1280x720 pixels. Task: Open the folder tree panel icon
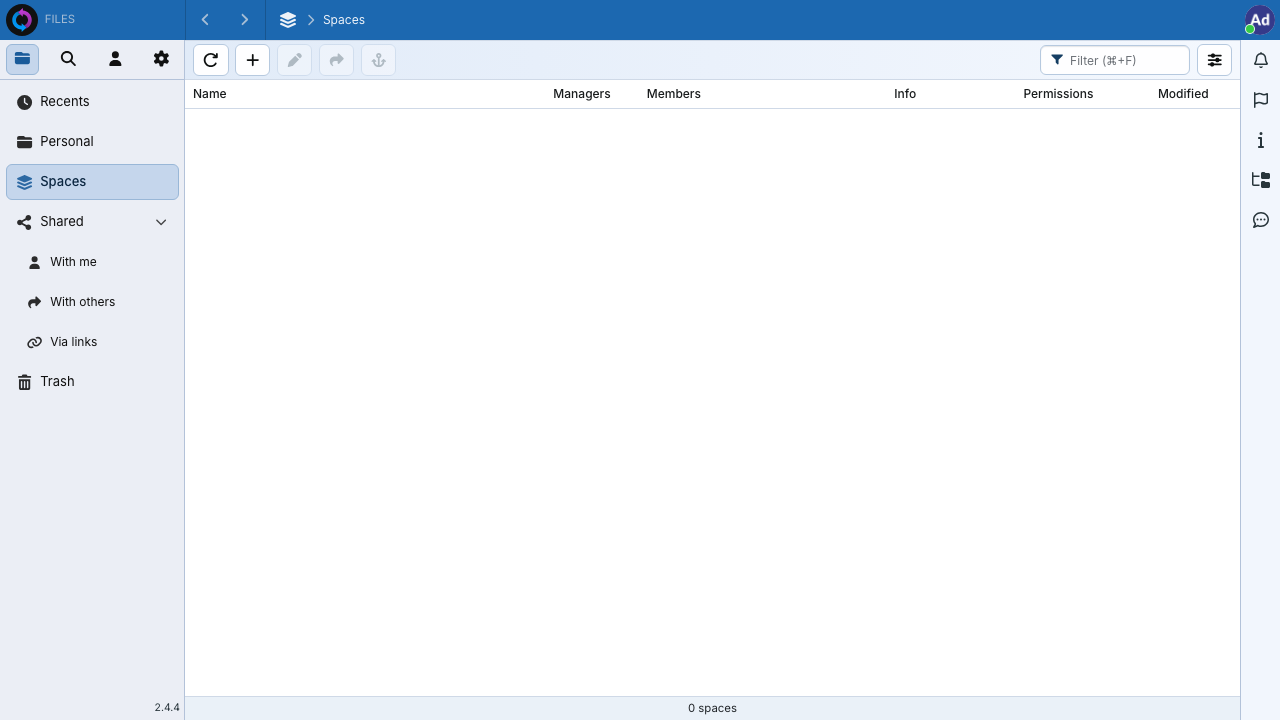coord(1261,180)
